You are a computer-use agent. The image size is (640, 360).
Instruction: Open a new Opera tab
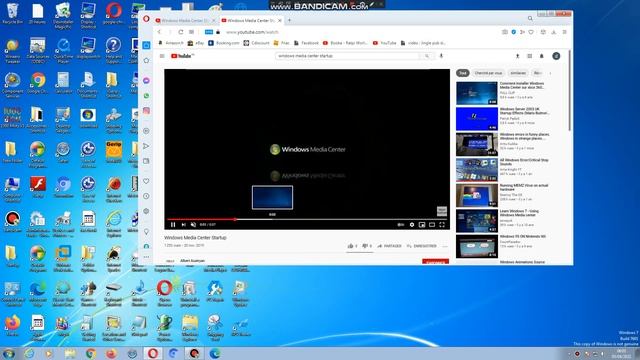click(x=289, y=20)
